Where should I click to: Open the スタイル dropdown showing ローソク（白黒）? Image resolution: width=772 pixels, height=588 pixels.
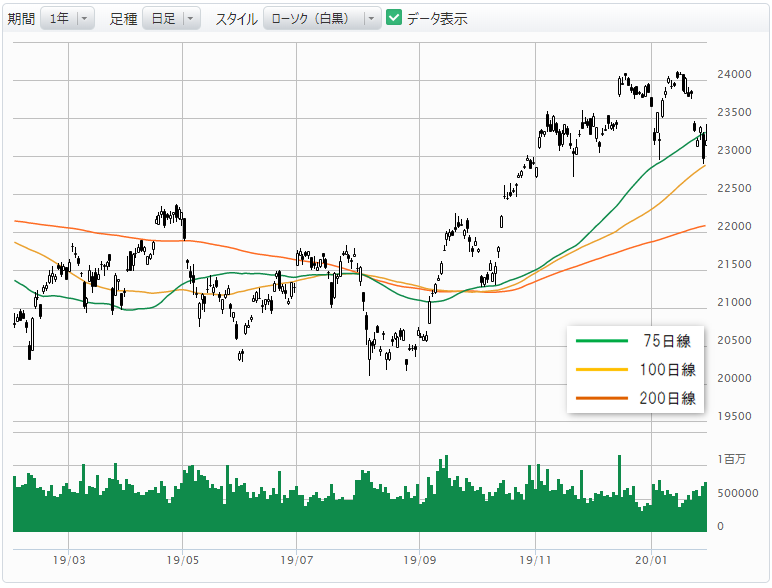click(322, 19)
